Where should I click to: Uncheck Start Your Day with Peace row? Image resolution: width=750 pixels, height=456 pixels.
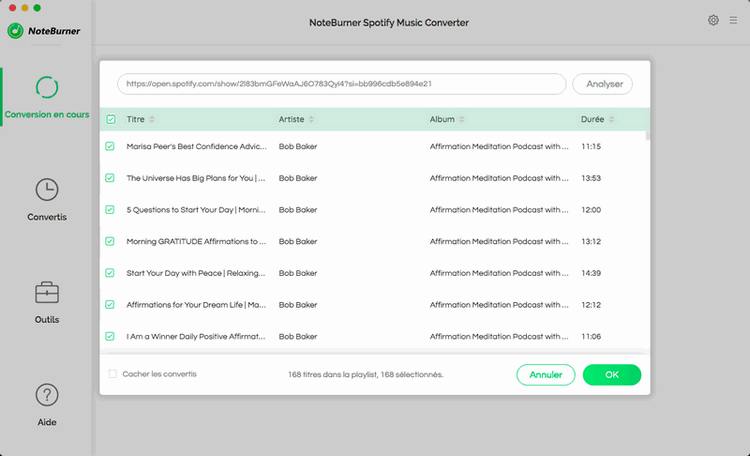pos(110,273)
